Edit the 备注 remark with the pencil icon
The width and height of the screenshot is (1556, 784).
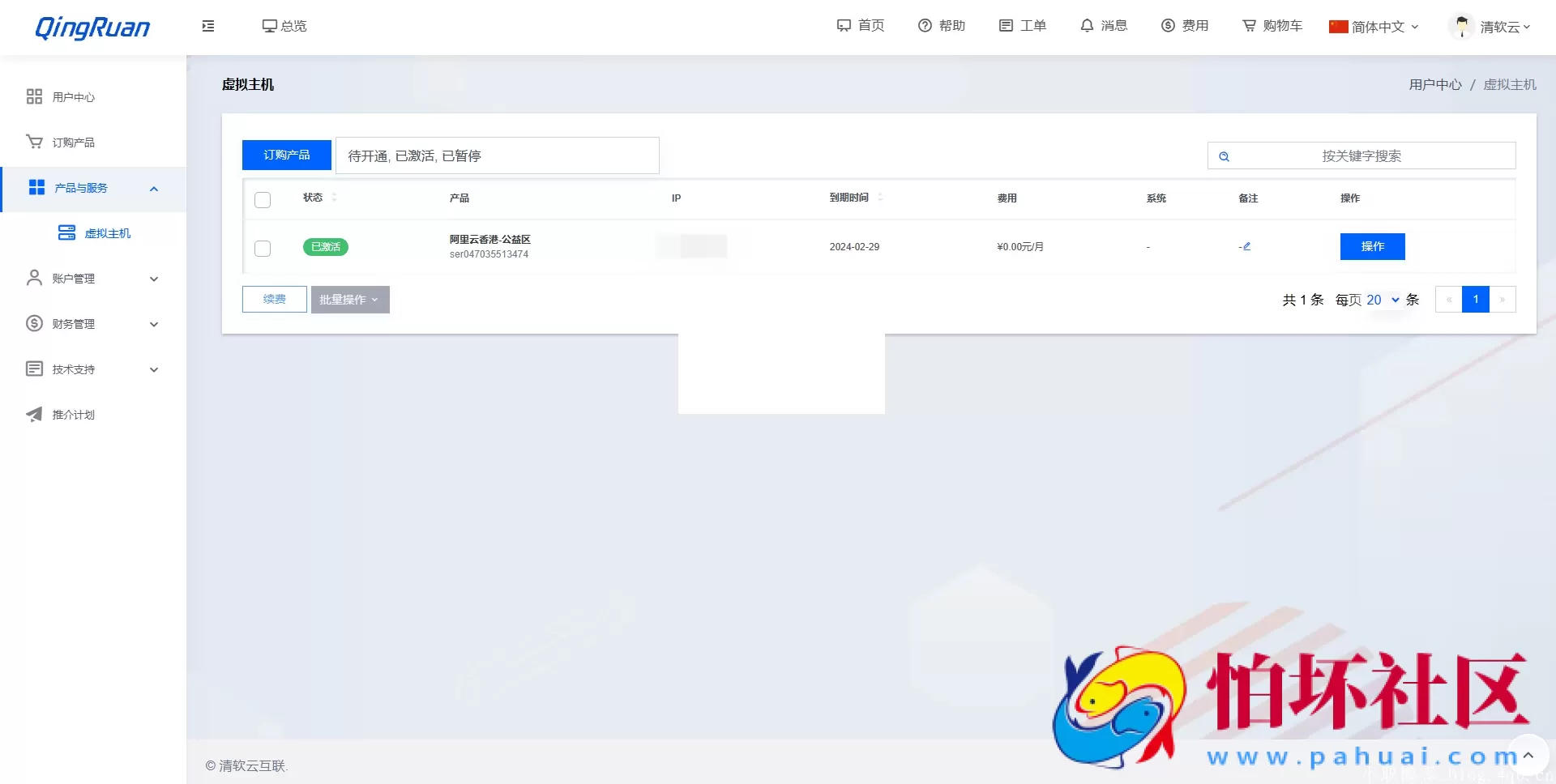click(x=1247, y=246)
